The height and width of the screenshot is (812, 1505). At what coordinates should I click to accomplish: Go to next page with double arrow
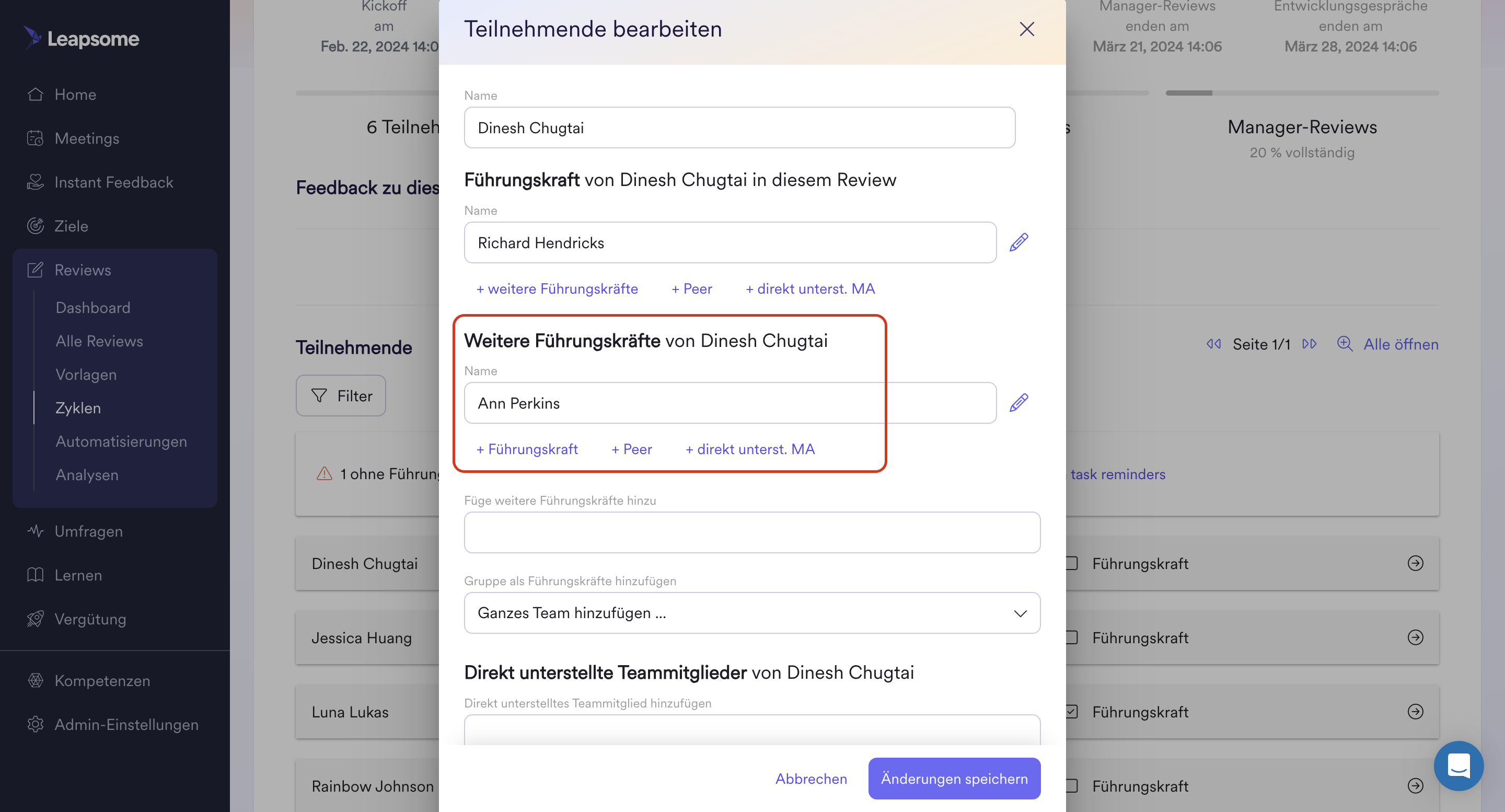(x=1309, y=343)
